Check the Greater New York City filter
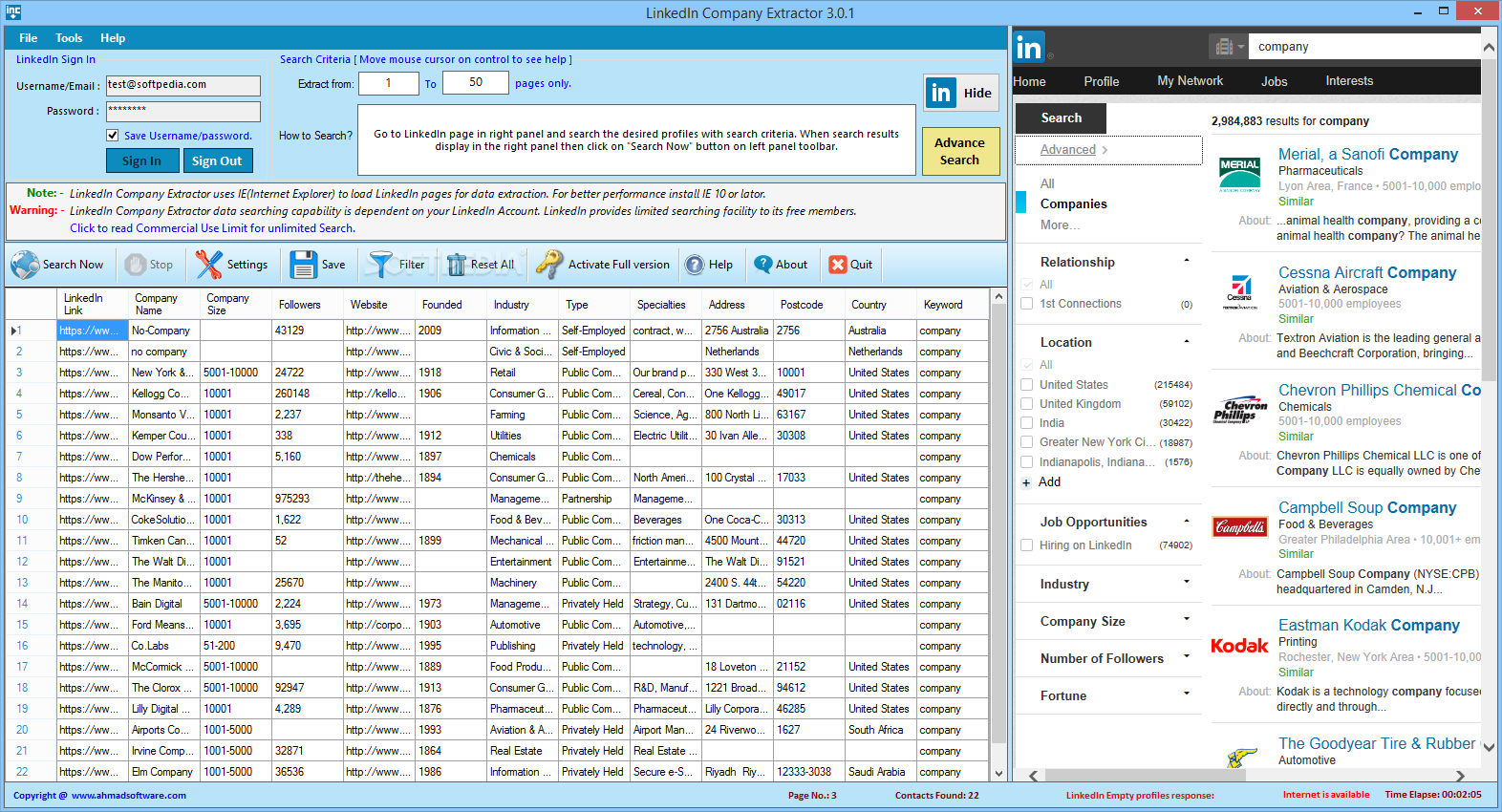 1027,442
